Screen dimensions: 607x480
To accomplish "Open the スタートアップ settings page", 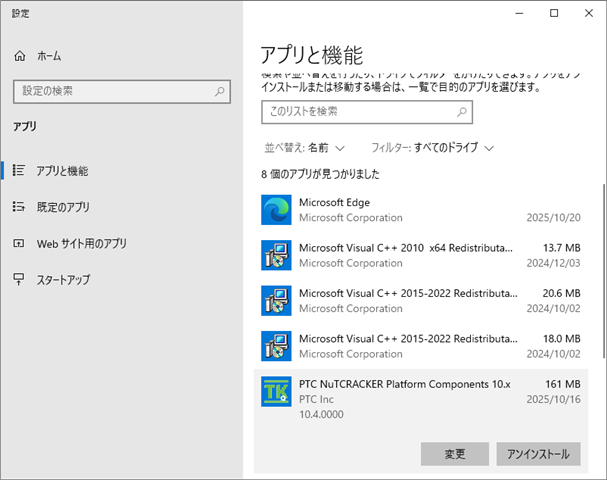I will pos(63,279).
